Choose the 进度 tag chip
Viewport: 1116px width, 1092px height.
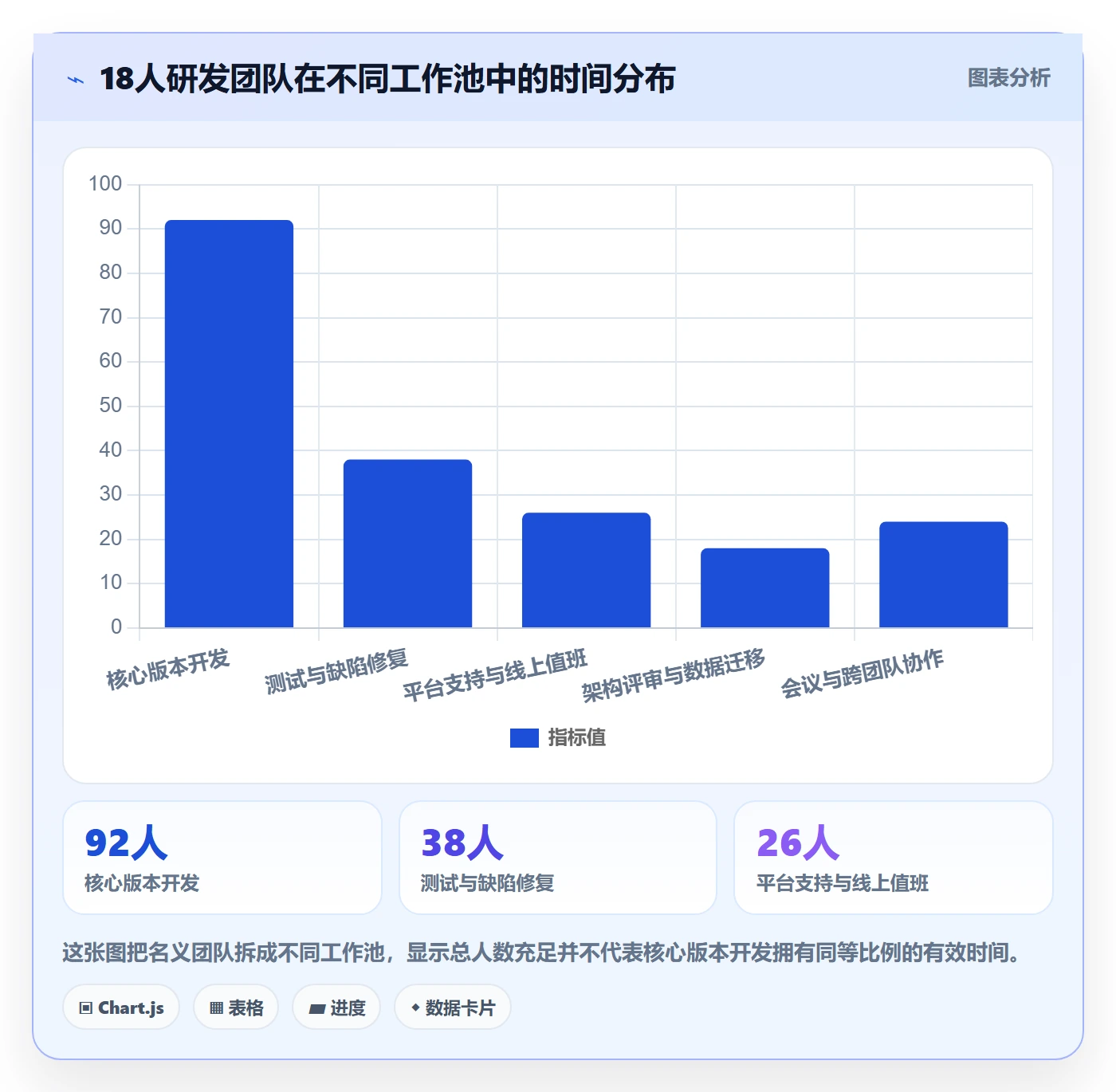[x=336, y=1008]
